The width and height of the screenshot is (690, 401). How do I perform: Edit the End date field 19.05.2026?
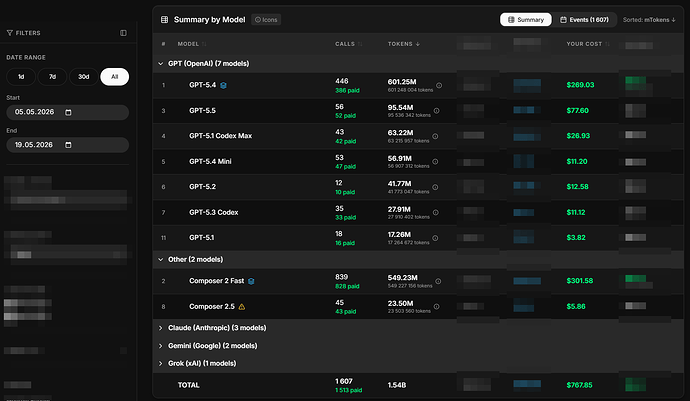pos(67,145)
